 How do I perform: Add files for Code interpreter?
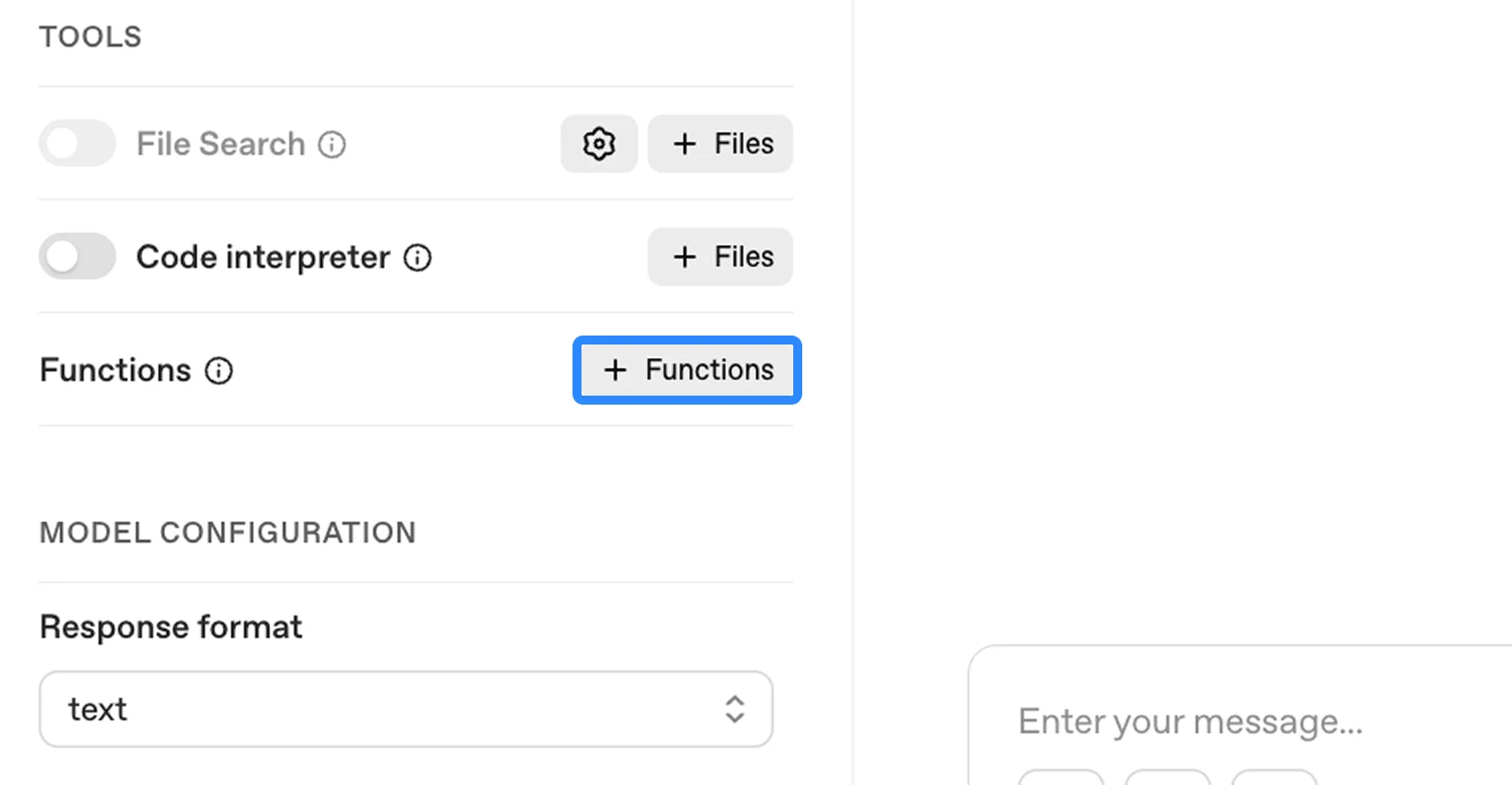tap(721, 257)
